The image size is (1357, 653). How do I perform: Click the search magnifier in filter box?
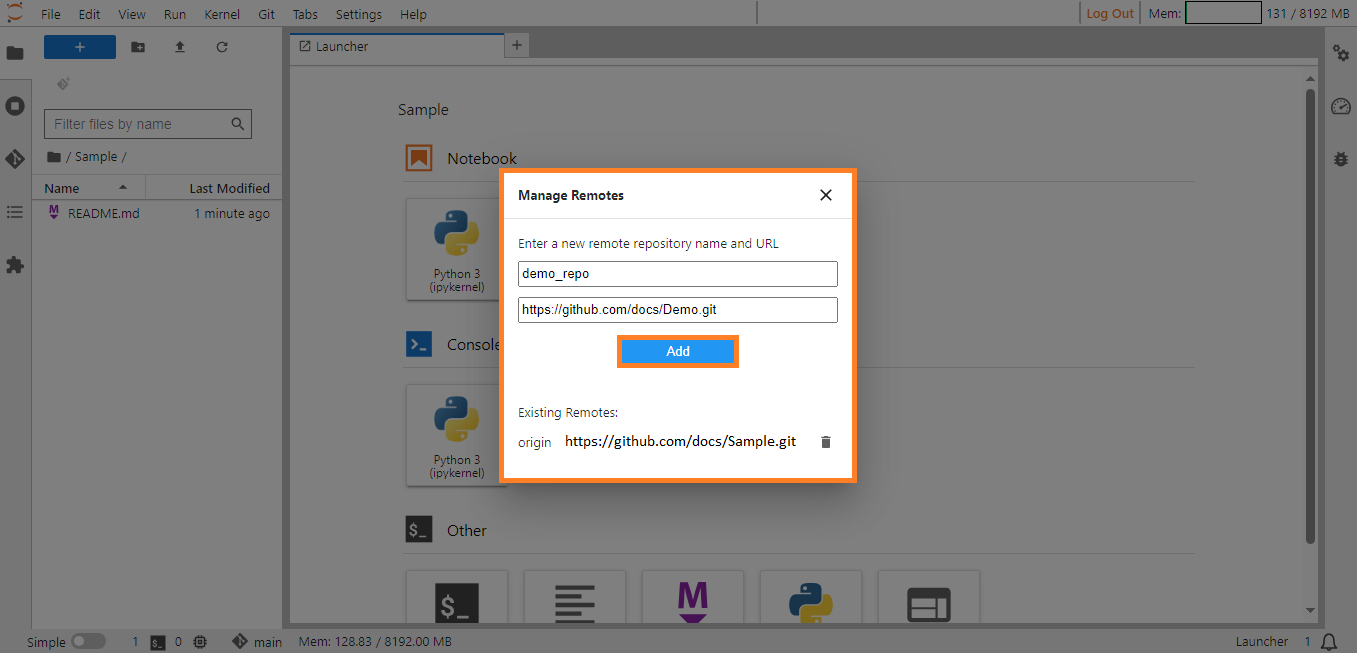click(238, 124)
